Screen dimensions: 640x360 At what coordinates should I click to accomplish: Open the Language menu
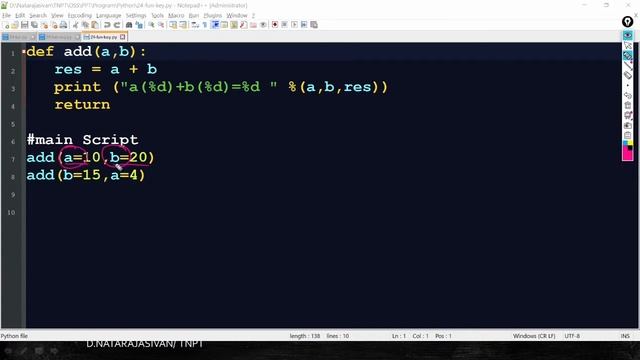pos(109,16)
